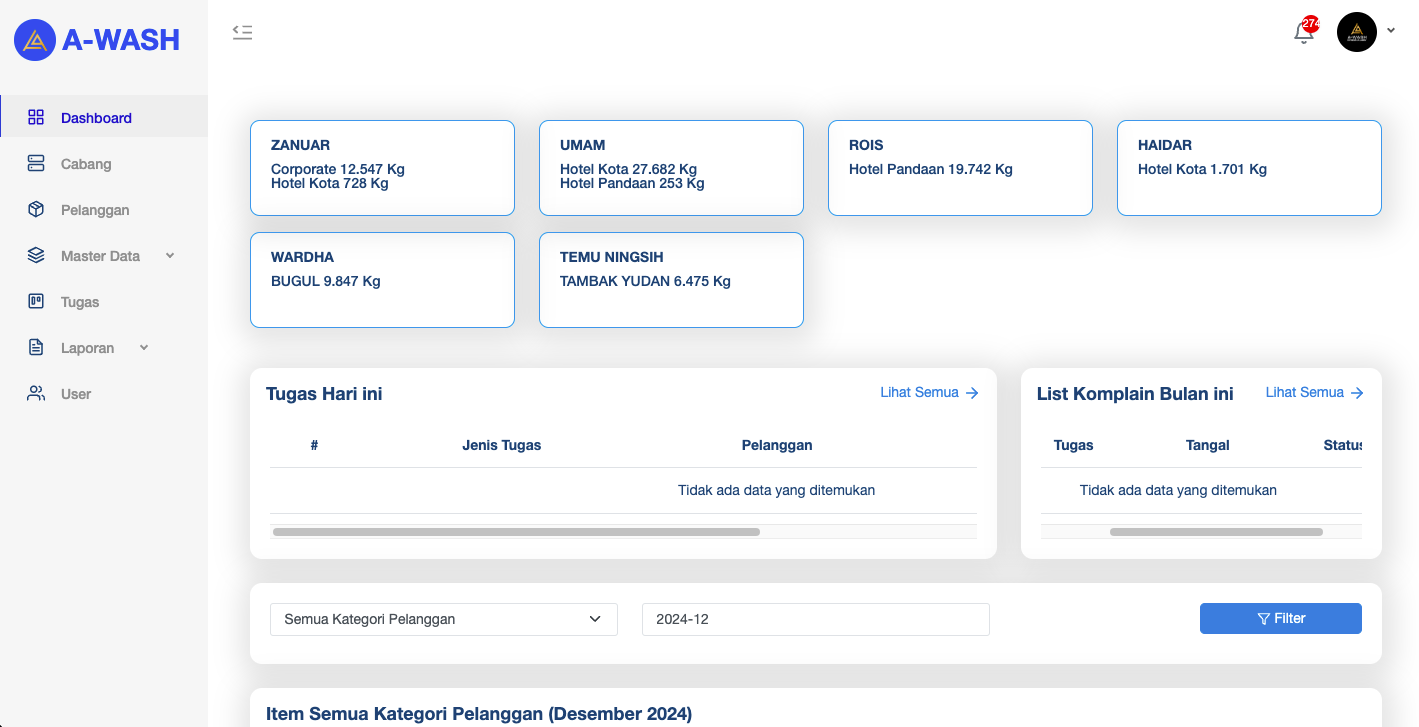Collapse the sidebar with the toggle icon
This screenshot has height=727, width=1419.
click(242, 31)
